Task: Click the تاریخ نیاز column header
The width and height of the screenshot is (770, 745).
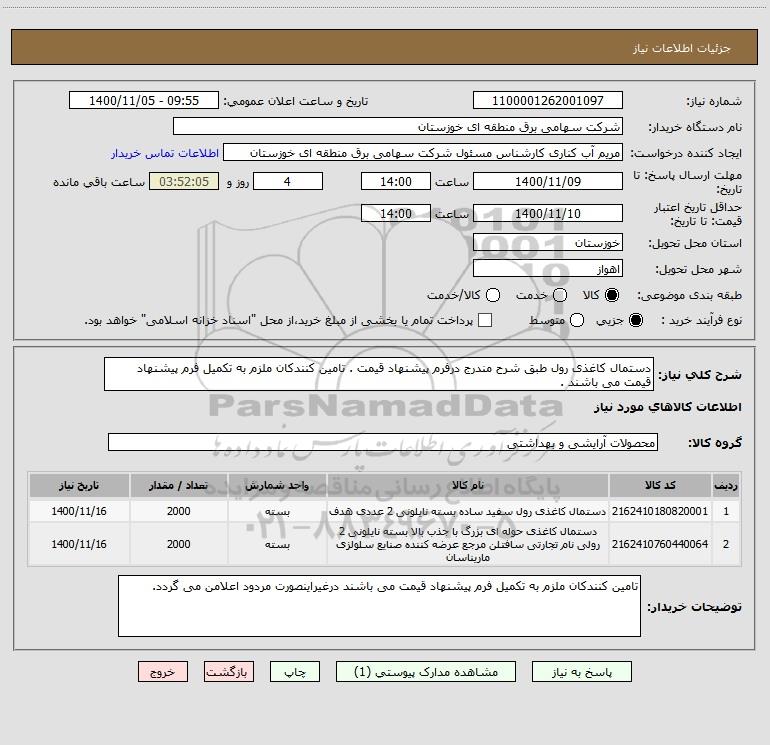Action: point(79,485)
